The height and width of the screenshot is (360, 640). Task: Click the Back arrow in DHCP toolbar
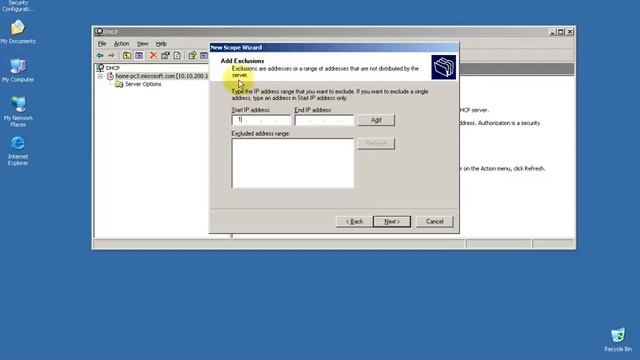click(x=100, y=56)
